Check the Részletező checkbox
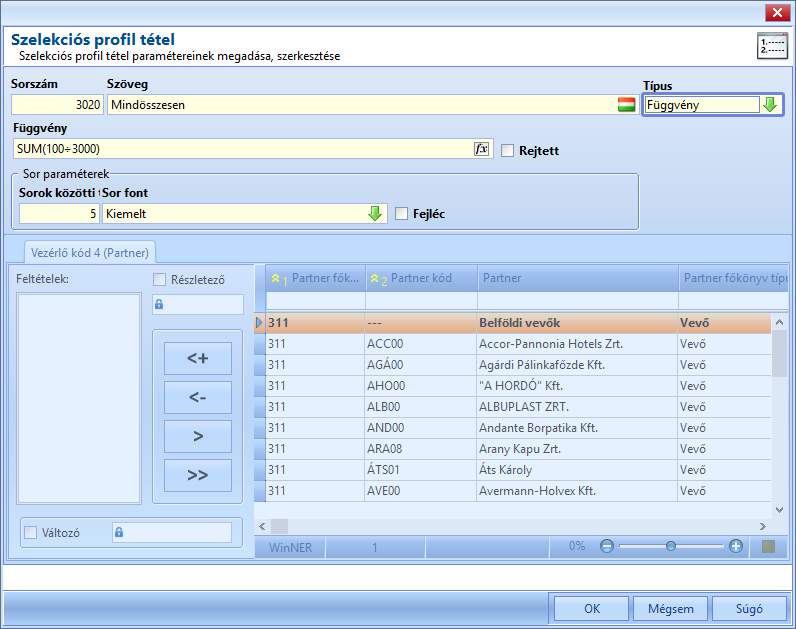Screen dimensions: 796x629 point(159,280)
